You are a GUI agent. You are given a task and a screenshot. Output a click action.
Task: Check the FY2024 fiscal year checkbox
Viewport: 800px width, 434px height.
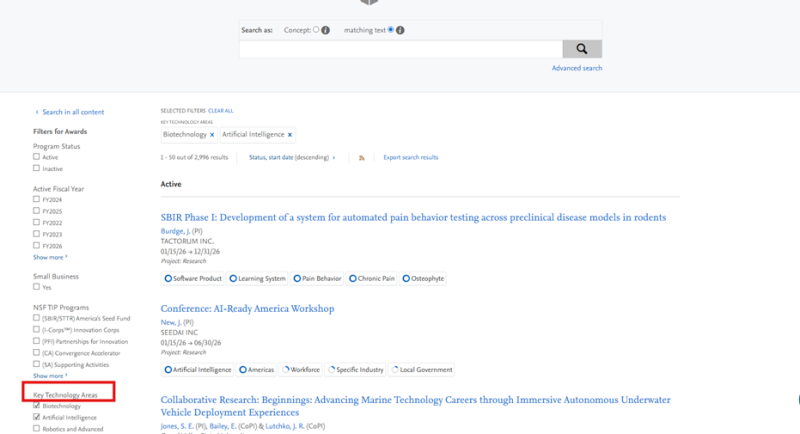37,199
